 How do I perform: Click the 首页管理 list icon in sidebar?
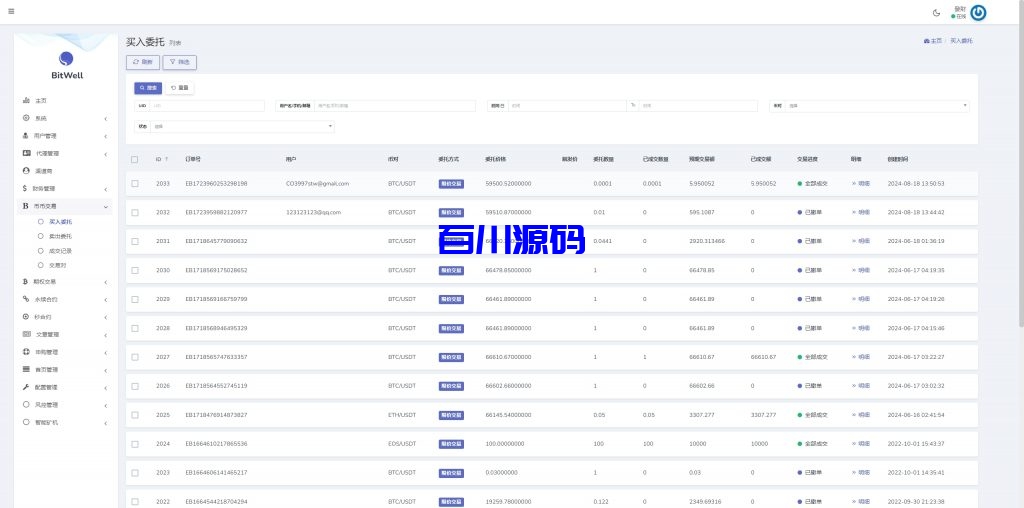pyautogui.click(x=26, y=370)
